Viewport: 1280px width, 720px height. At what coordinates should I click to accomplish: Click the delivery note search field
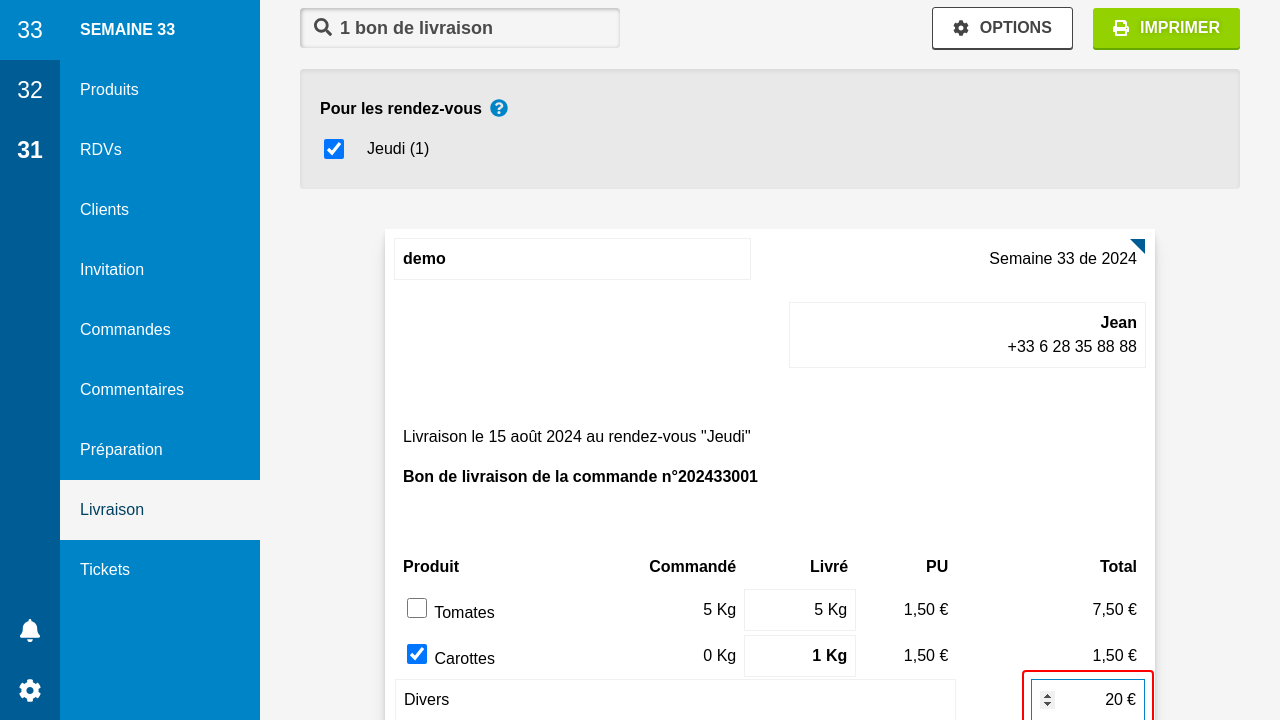tap(470, 28)
